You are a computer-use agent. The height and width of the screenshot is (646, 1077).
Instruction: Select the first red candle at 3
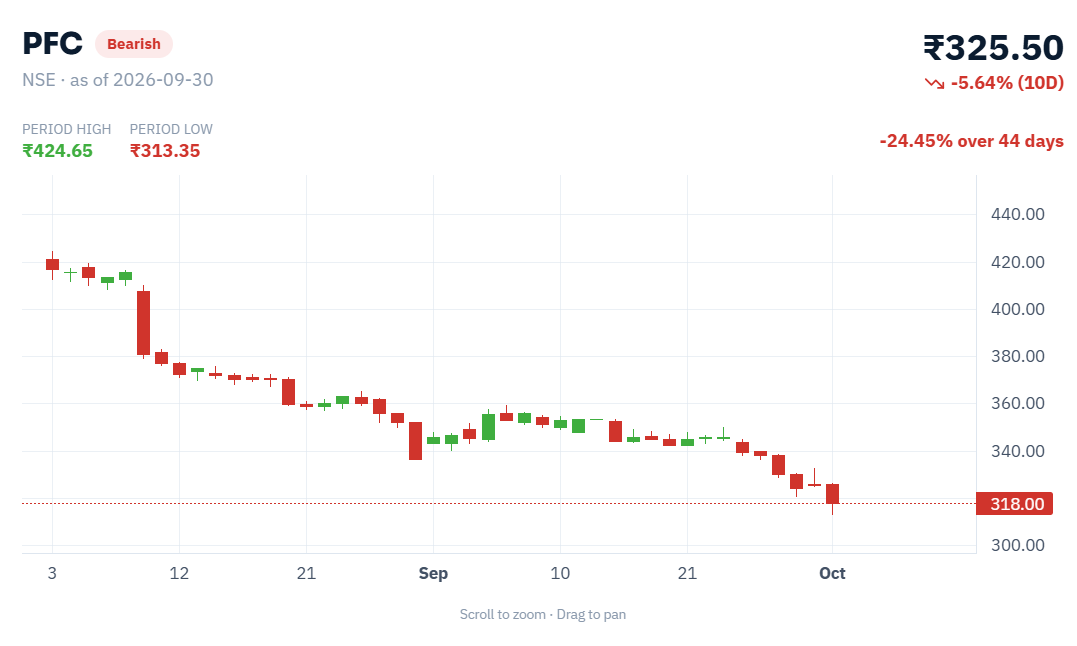point(52,265)
